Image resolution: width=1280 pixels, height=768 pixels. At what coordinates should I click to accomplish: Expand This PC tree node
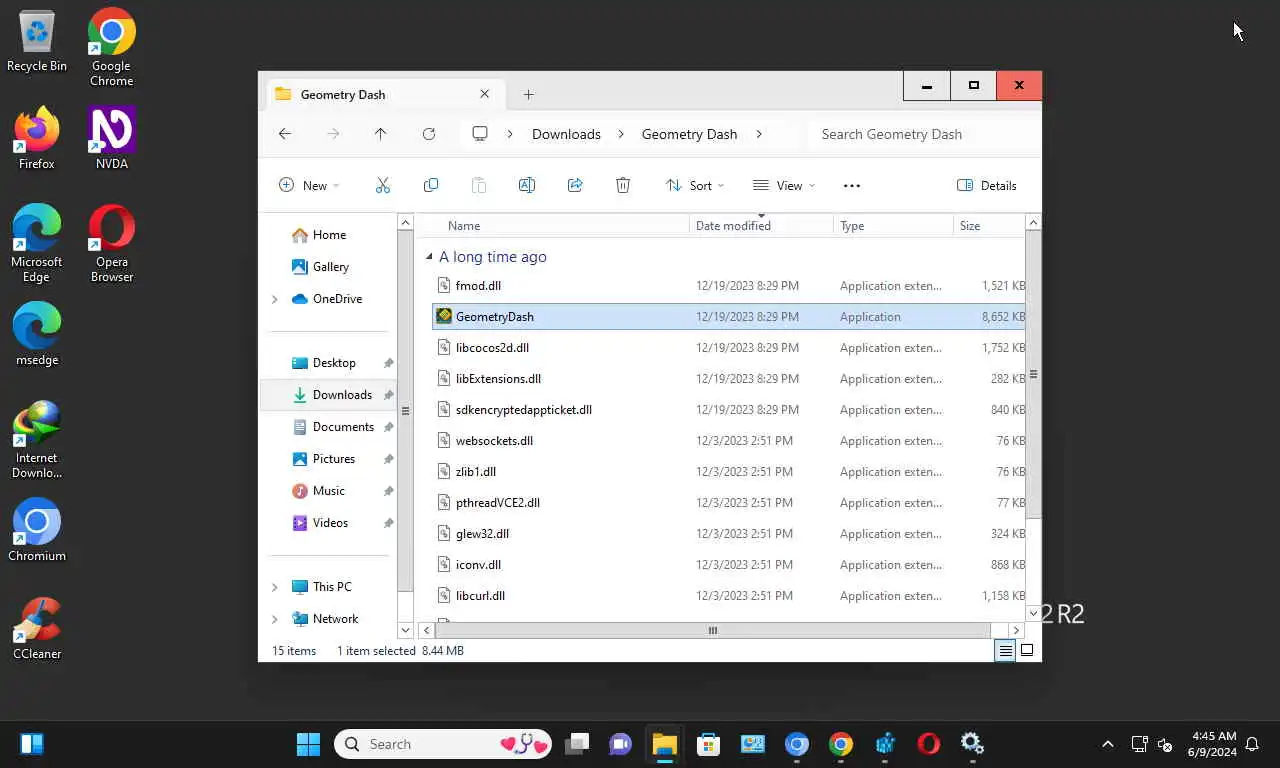275,587
